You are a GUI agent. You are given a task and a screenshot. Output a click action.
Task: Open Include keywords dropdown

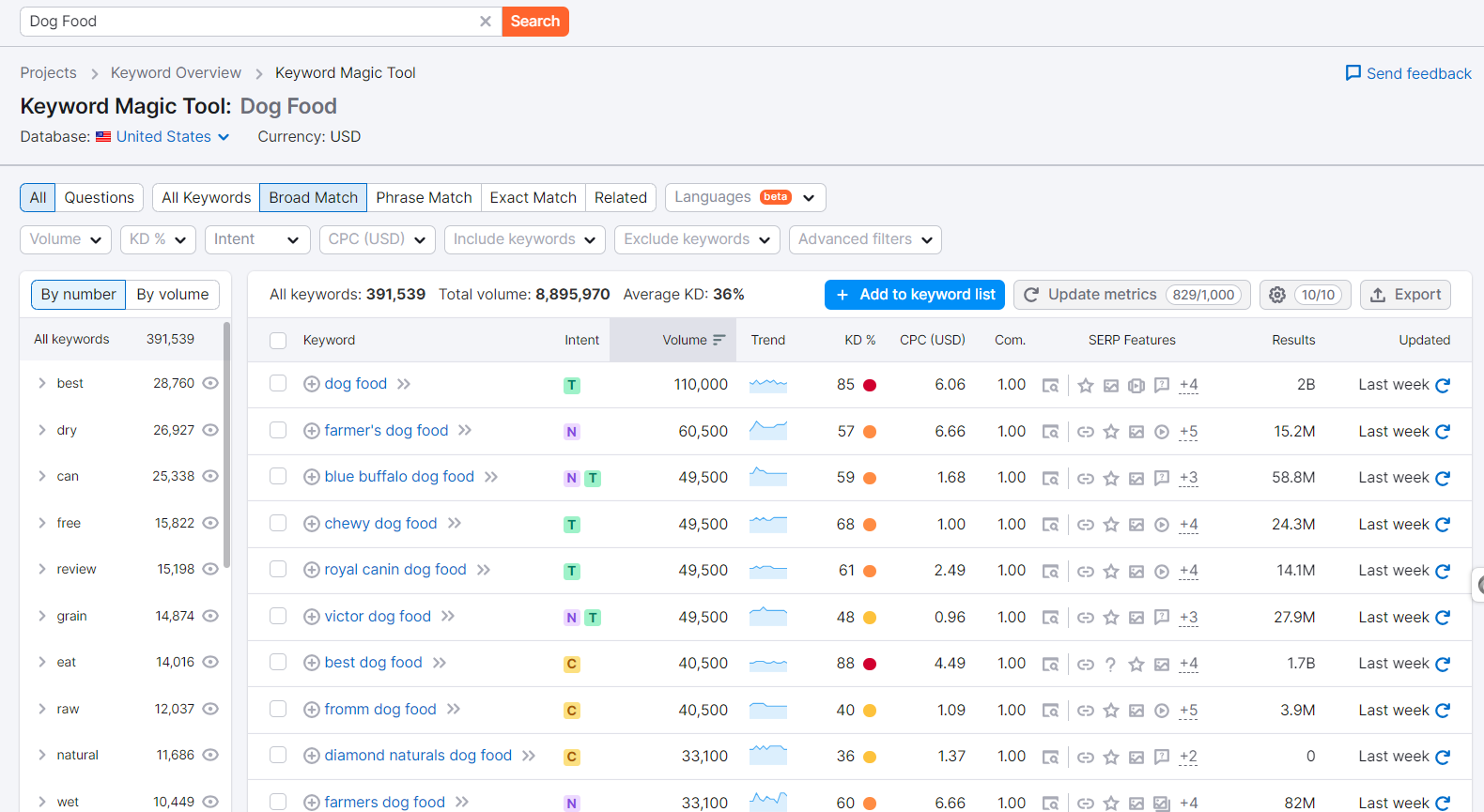[x=525, y=239]
